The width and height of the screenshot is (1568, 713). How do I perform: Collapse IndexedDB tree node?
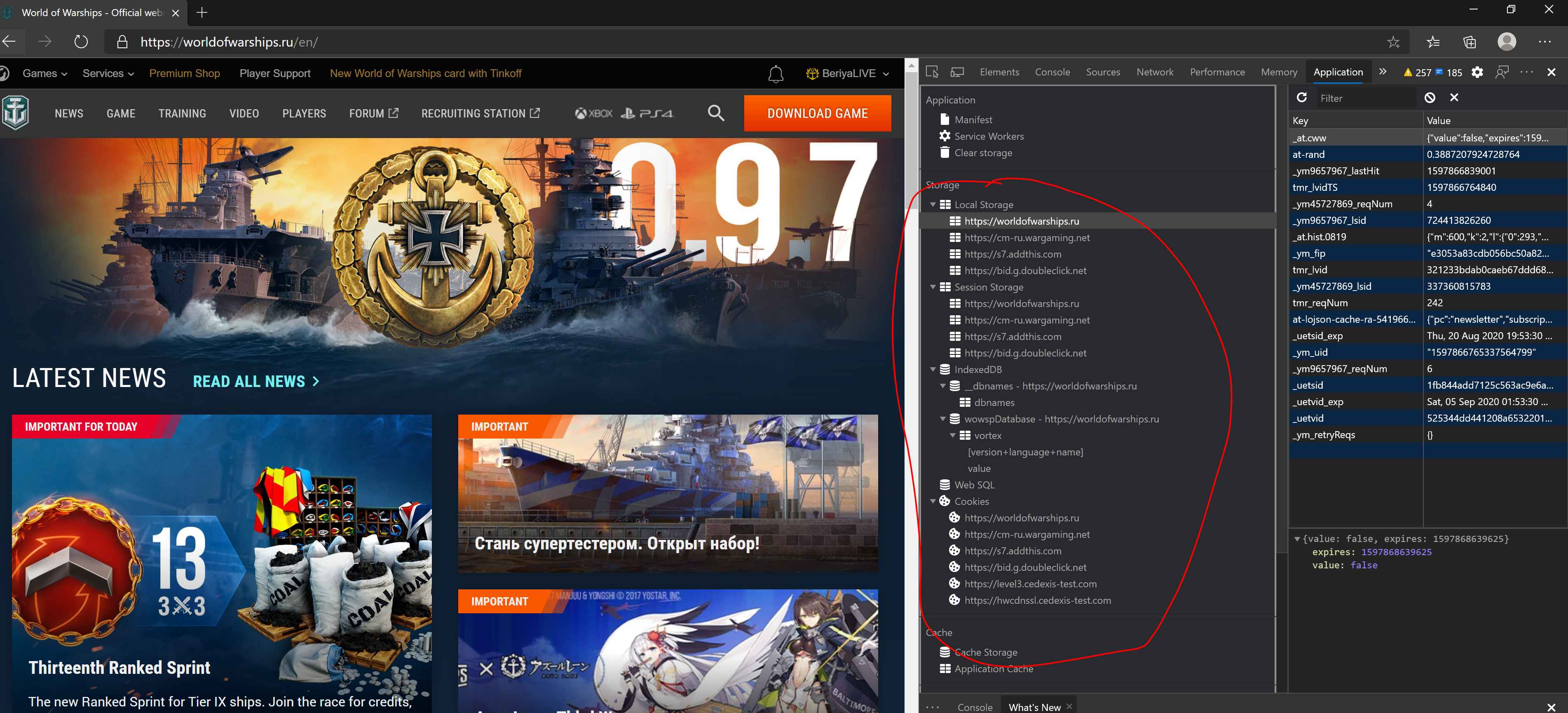933,369
